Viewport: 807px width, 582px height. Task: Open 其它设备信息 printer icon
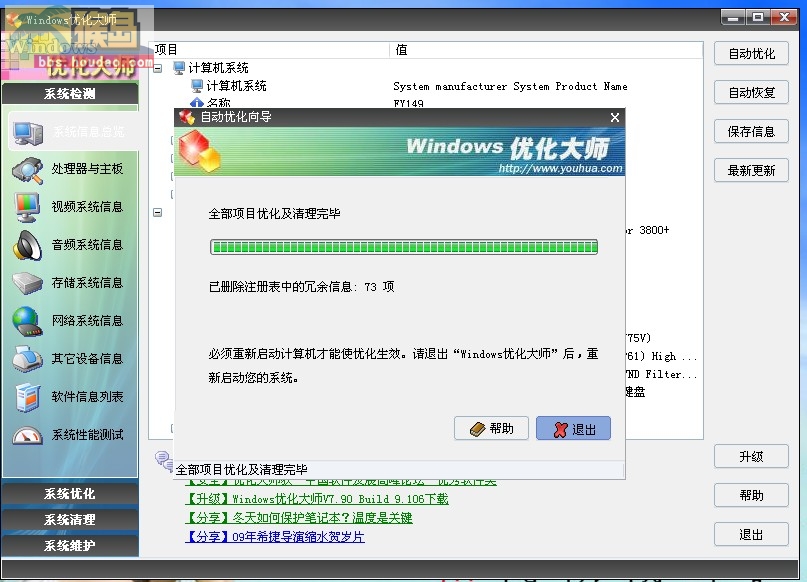point(28,359)
